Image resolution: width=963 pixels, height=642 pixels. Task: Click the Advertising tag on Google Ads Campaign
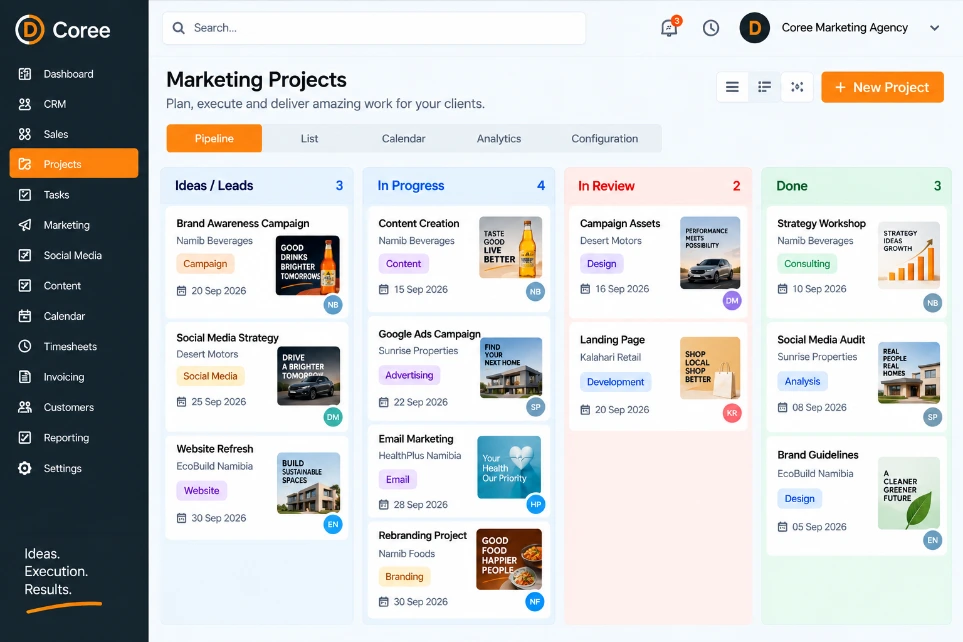409,375
